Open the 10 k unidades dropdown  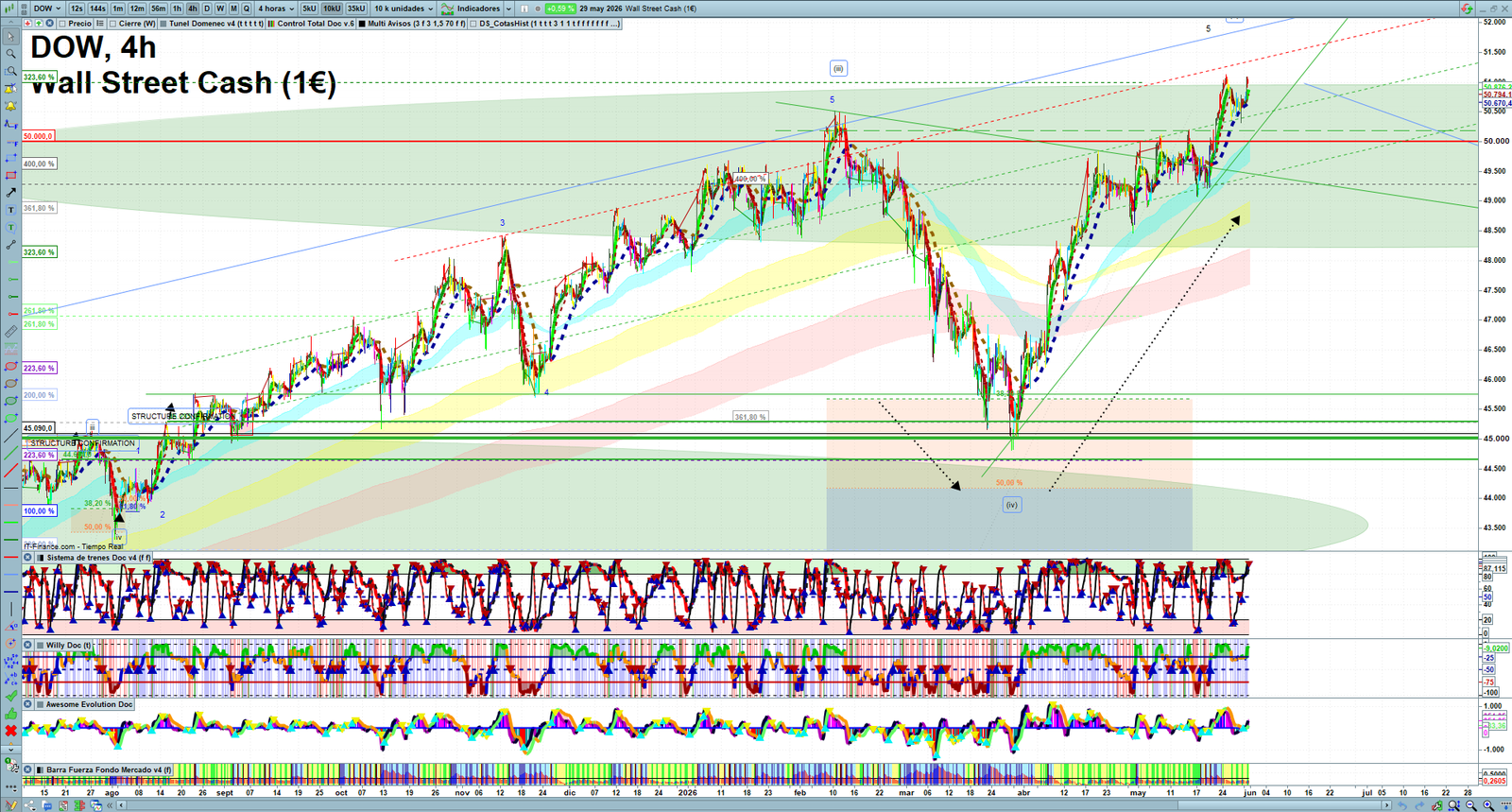[x=404, y=9]
